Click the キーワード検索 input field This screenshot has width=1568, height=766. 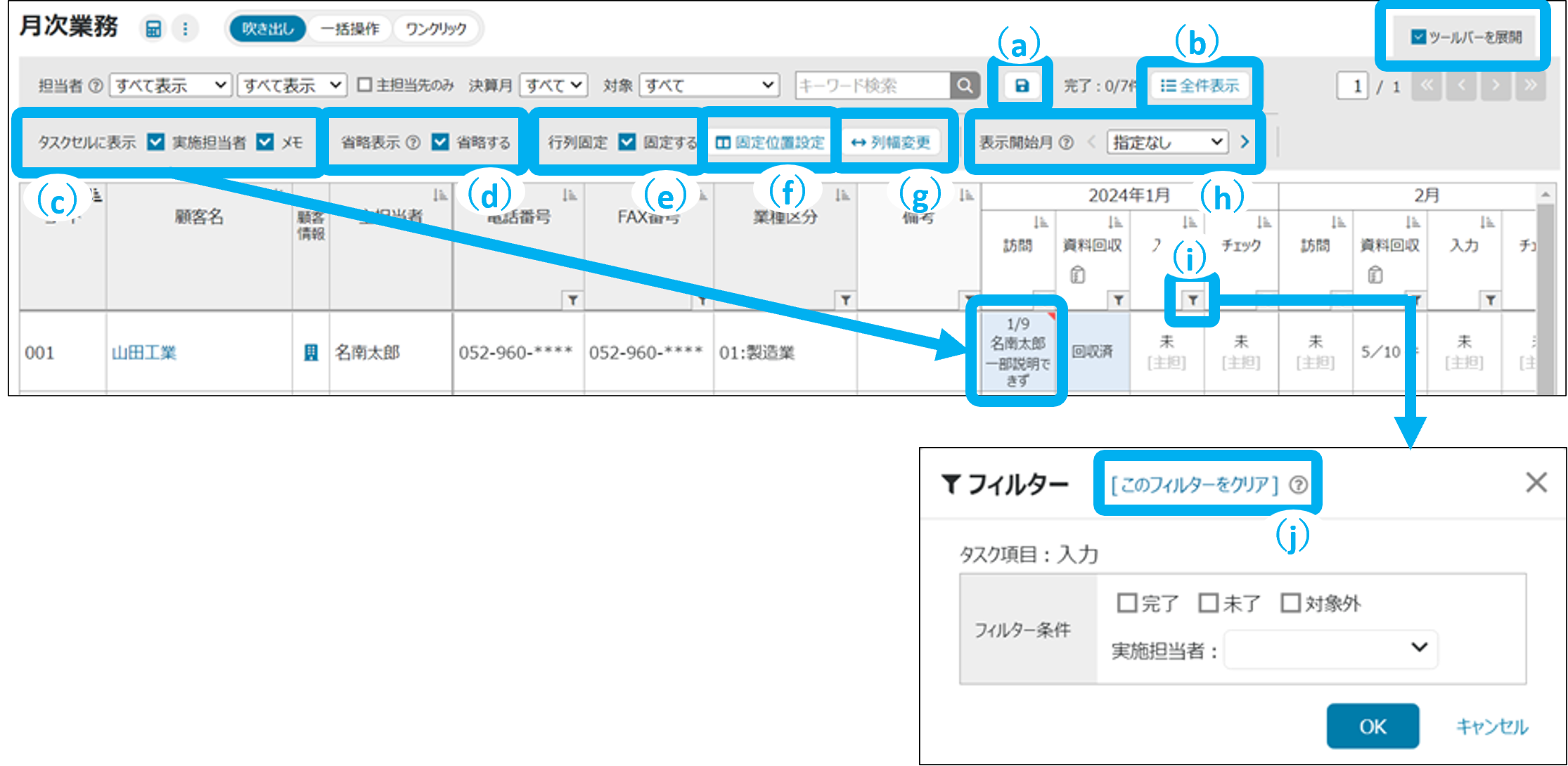872,86
